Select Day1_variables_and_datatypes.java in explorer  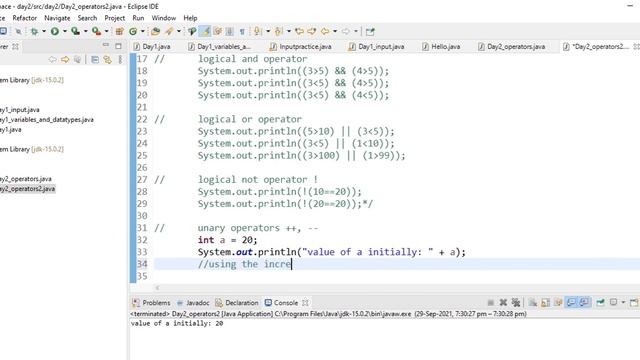pyautogui.click(x=47, y=120)
